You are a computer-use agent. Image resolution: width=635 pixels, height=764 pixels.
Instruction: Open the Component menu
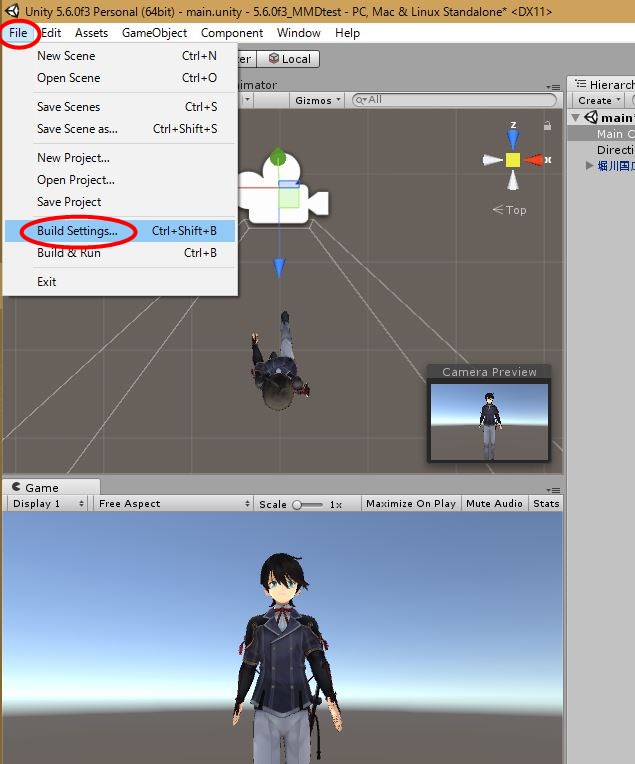(231, 33)
